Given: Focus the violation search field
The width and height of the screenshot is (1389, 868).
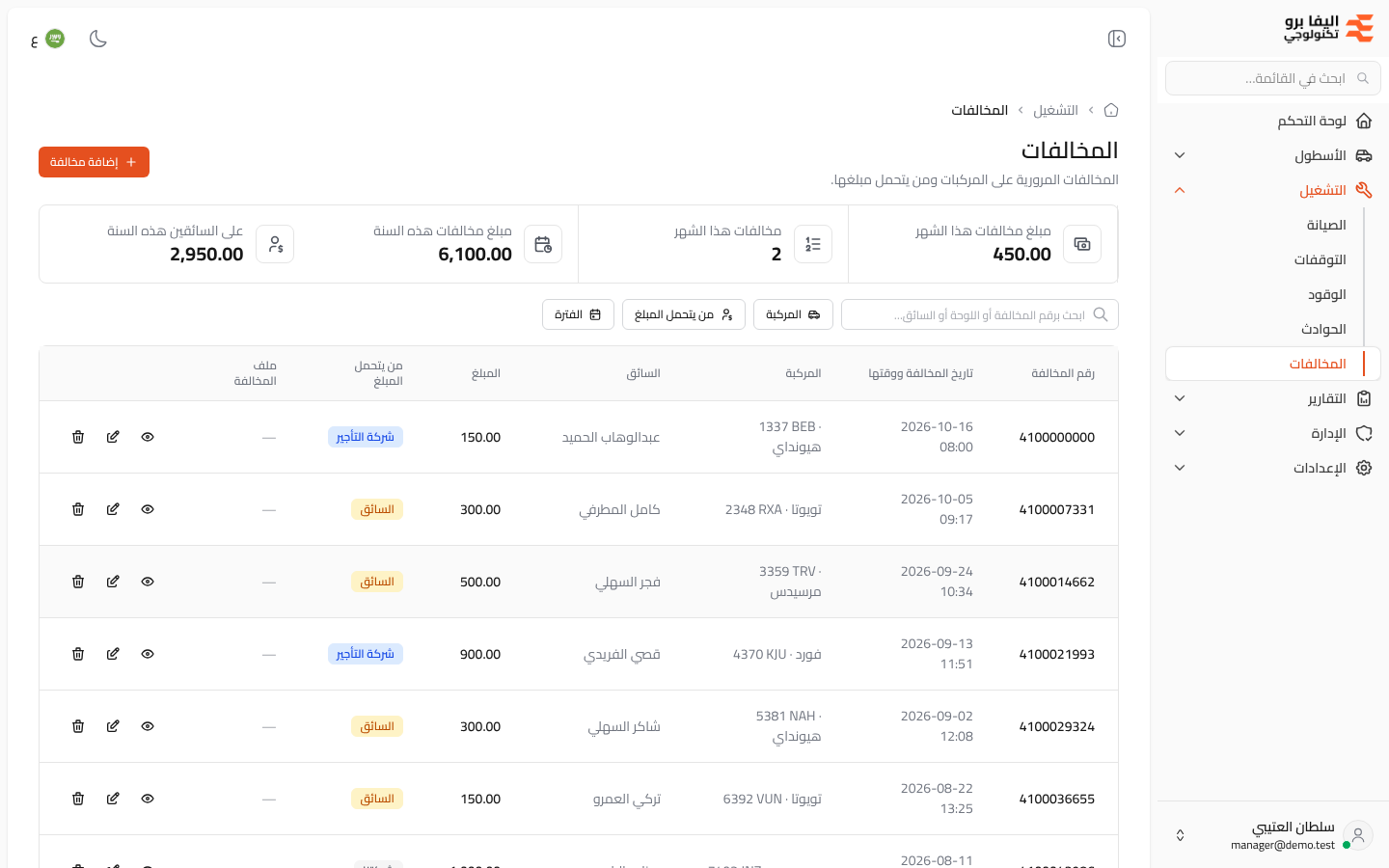Looking at the screenshot, I should 980,314.
